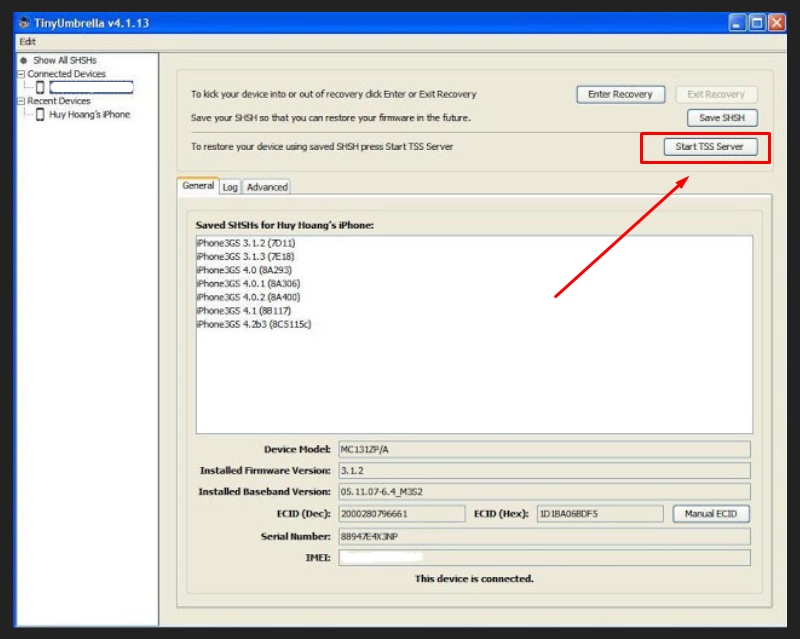Image resolution: width=800 pixels, height=639 pixels.
Task: Click the Device Model field MC131ZP/A
Action: pos(544,450)
